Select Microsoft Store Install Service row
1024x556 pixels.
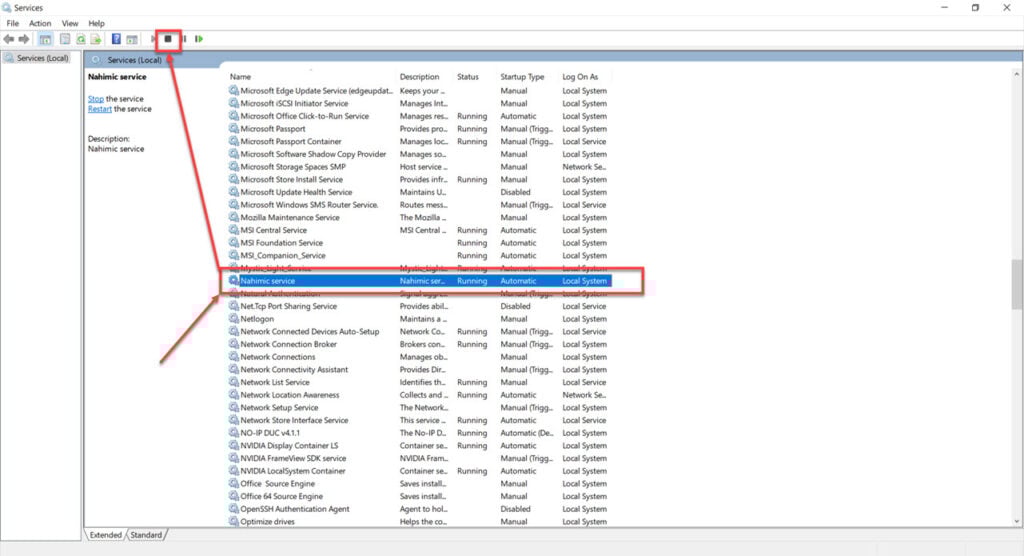(419, 179)
